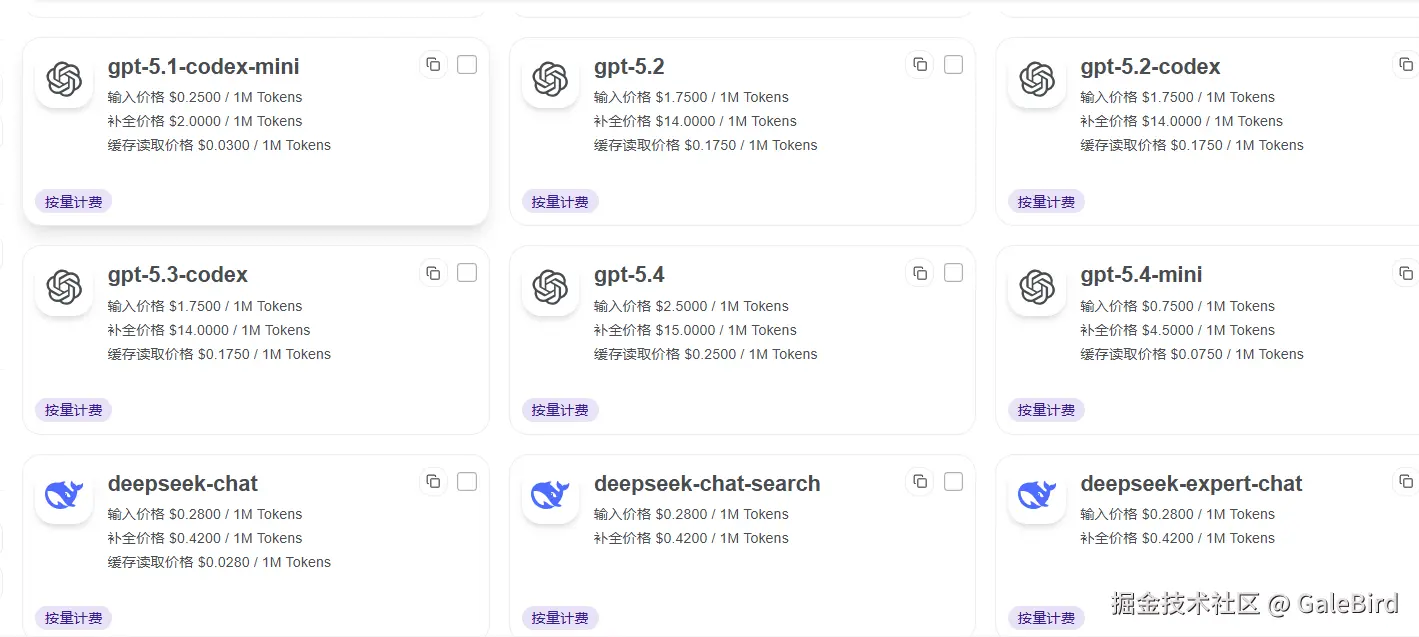Select gpt-5.4-mini input price $0.7500 line
Image resolution: width=1419 pixels, height=637 pixels.
[1178, 306]
